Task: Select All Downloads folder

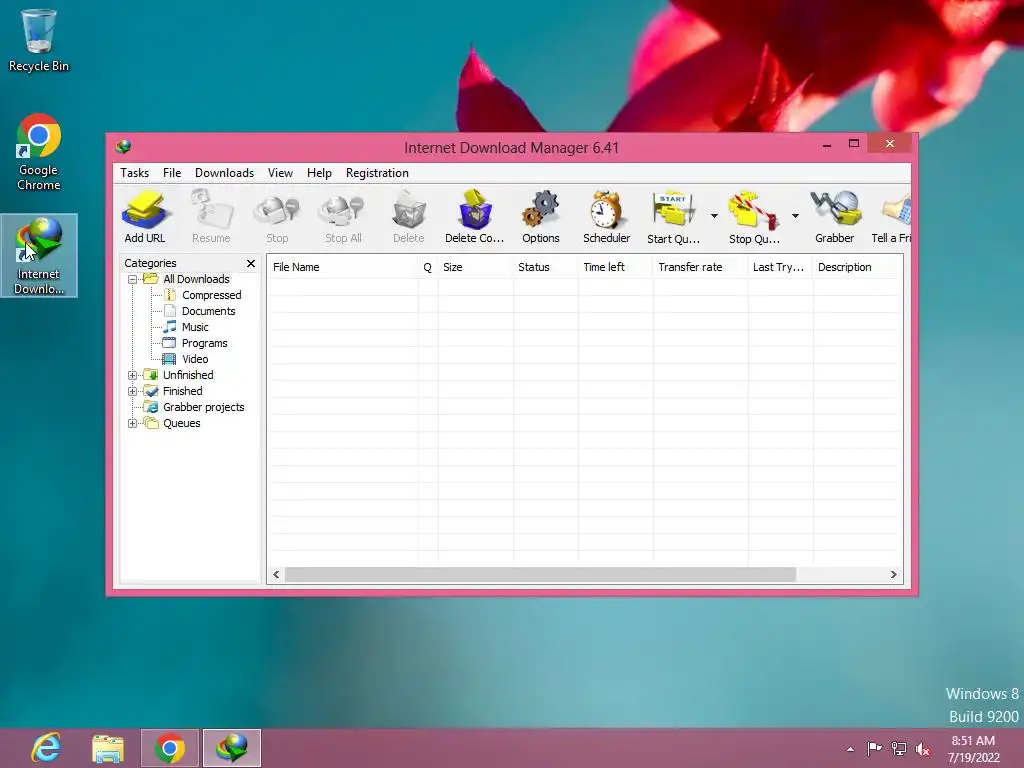Action: (196, 279)
